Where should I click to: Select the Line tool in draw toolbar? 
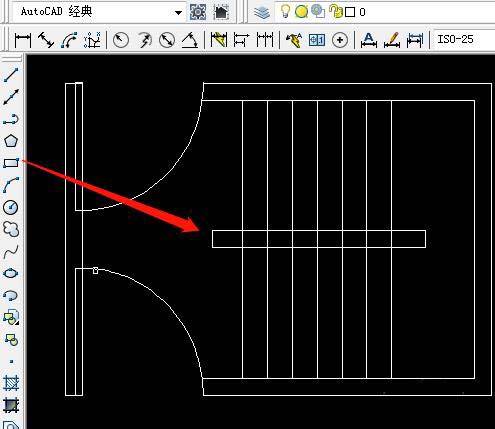pos(11,74)
